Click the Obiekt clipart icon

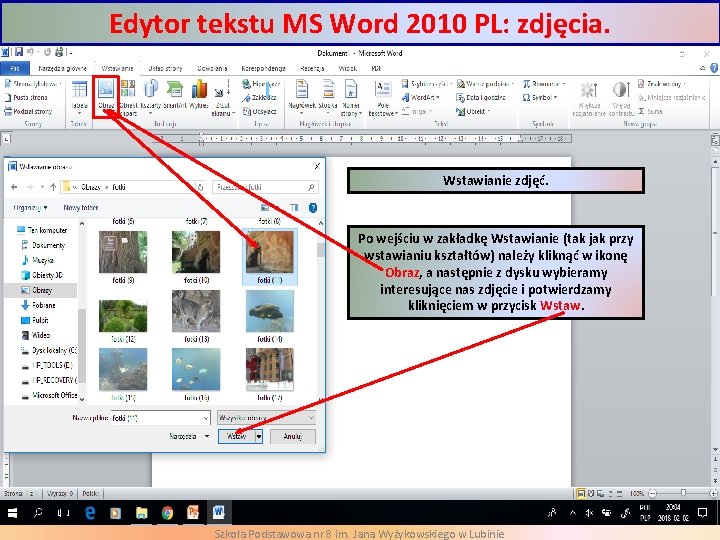coord(128,97)
